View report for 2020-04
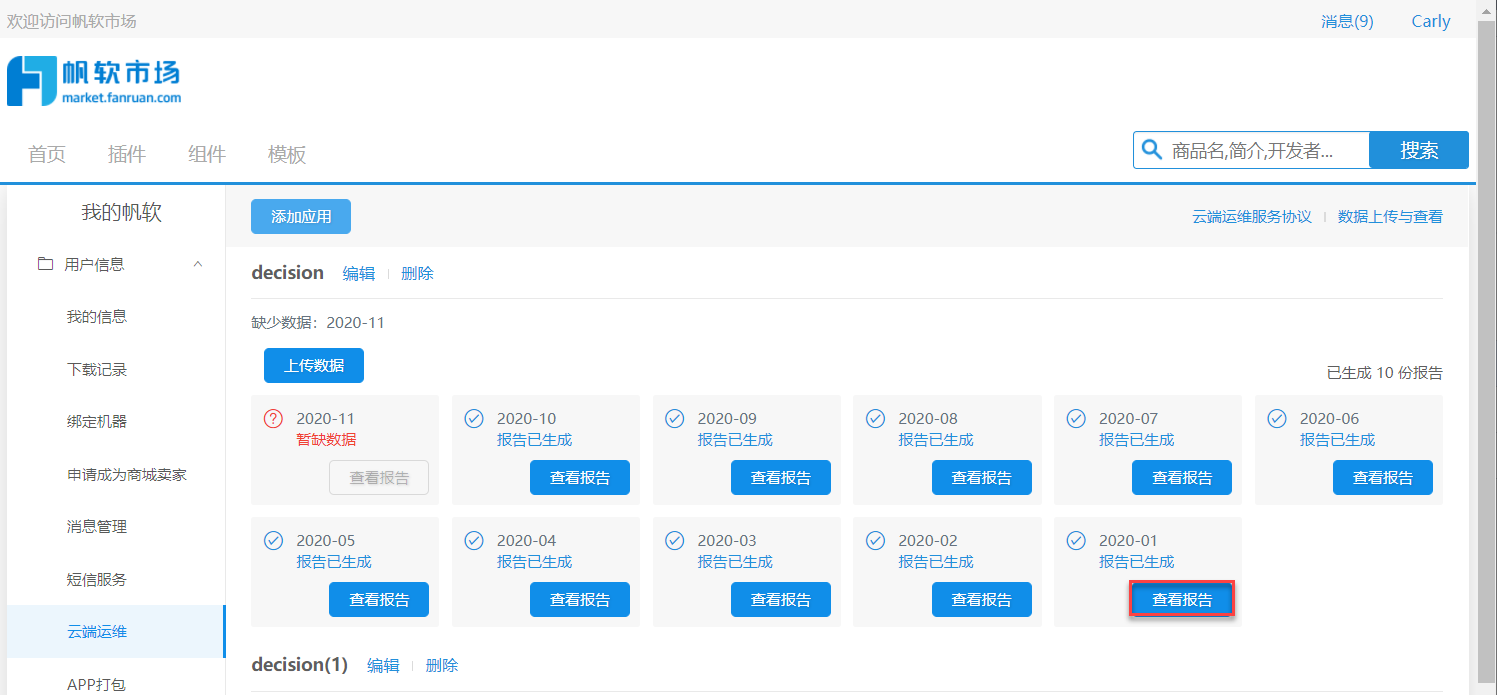 point(580,600)
